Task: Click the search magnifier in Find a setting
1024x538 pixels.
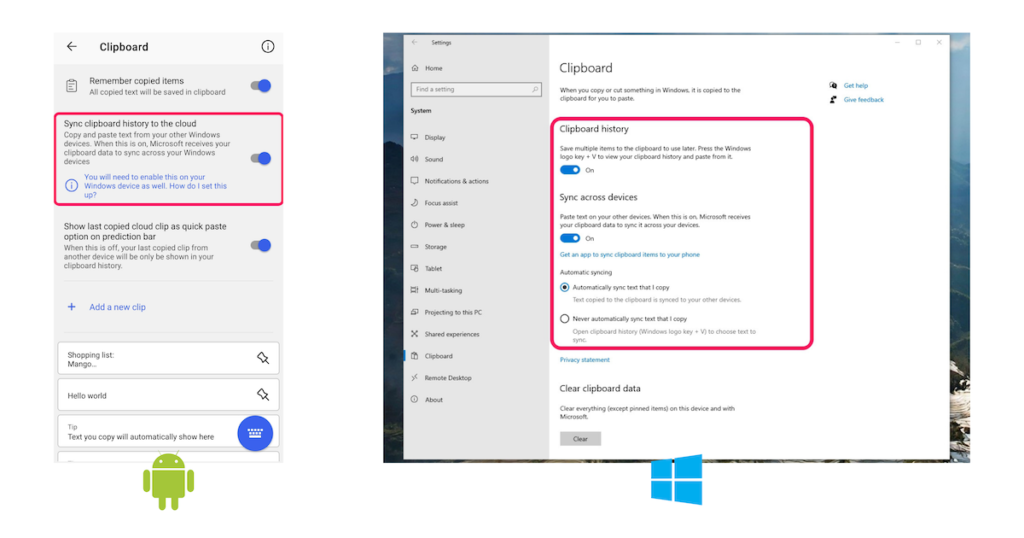Action: coord(535,89)
